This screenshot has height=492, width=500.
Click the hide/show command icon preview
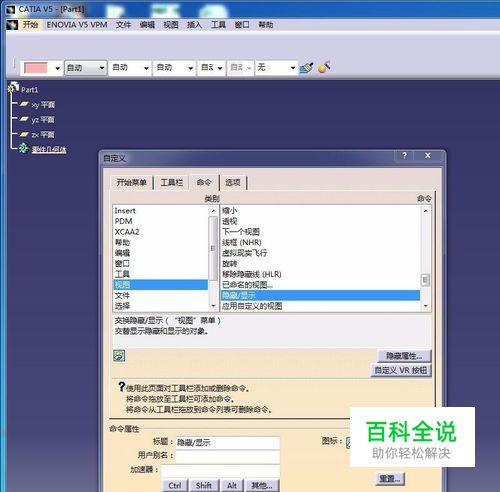pyautogui.click(x=119, y=355)
